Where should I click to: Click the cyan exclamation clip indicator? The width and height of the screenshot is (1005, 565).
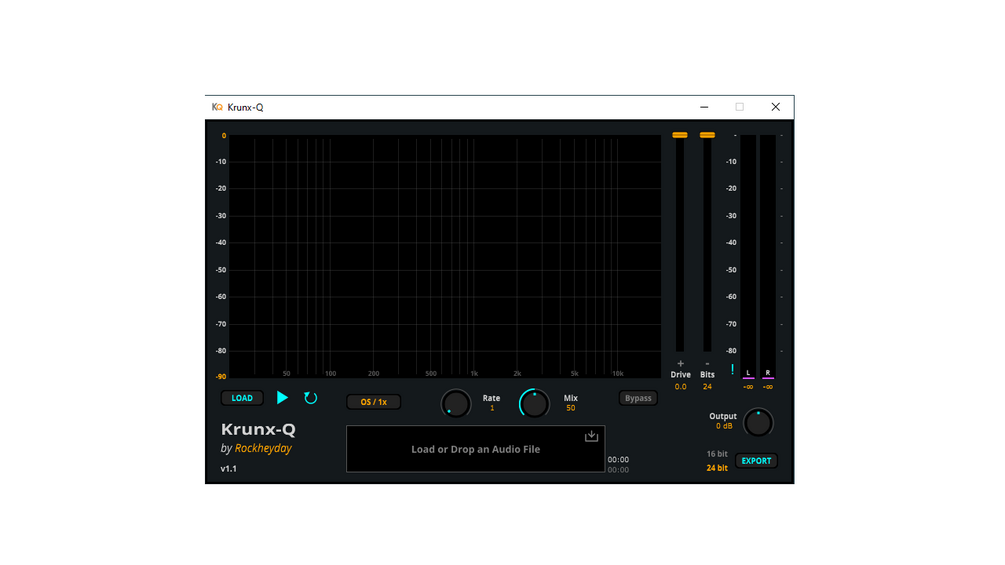click(x=732, y=369)
